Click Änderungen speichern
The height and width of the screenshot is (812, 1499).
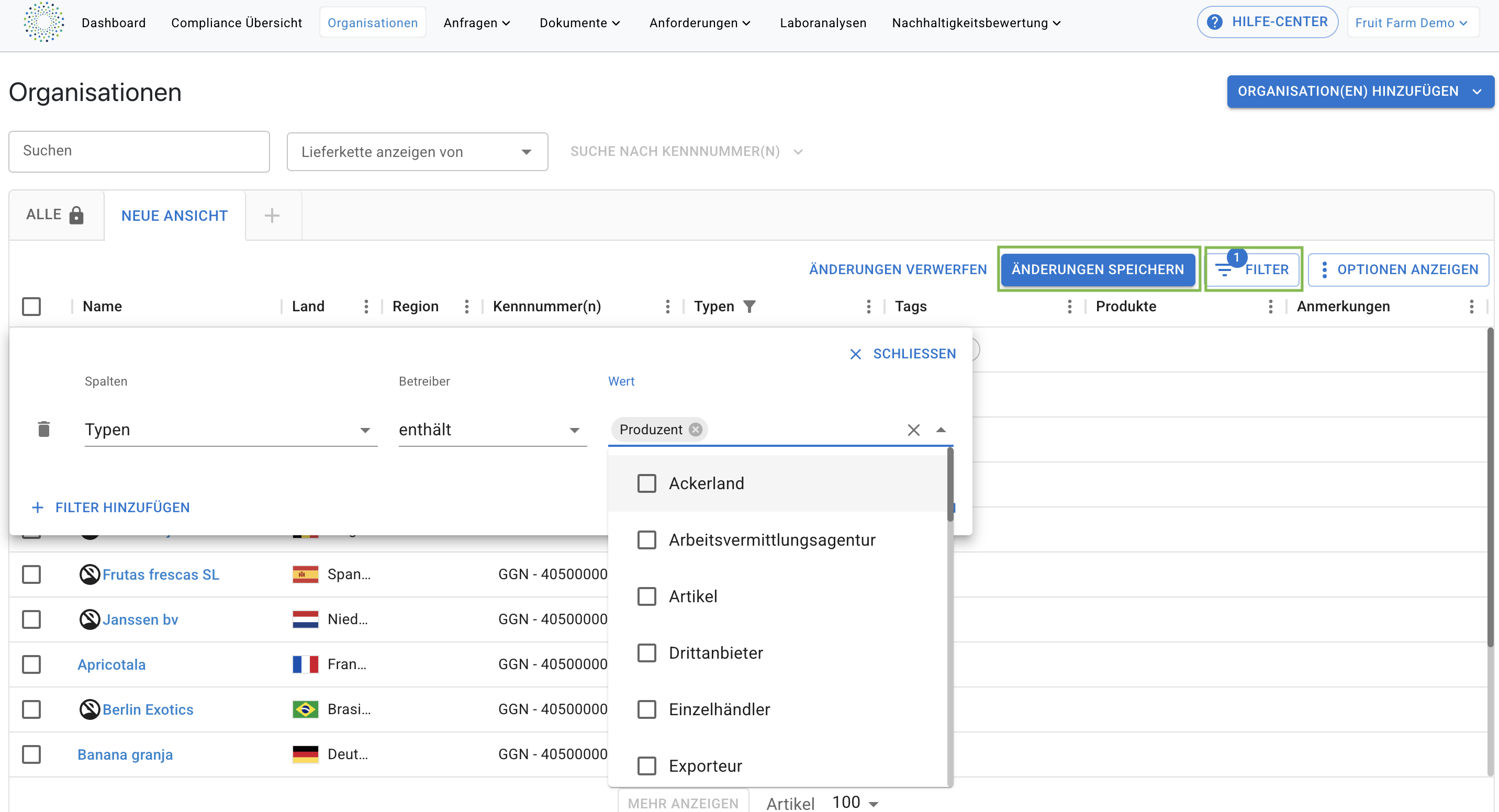(x=1098, y=270)
